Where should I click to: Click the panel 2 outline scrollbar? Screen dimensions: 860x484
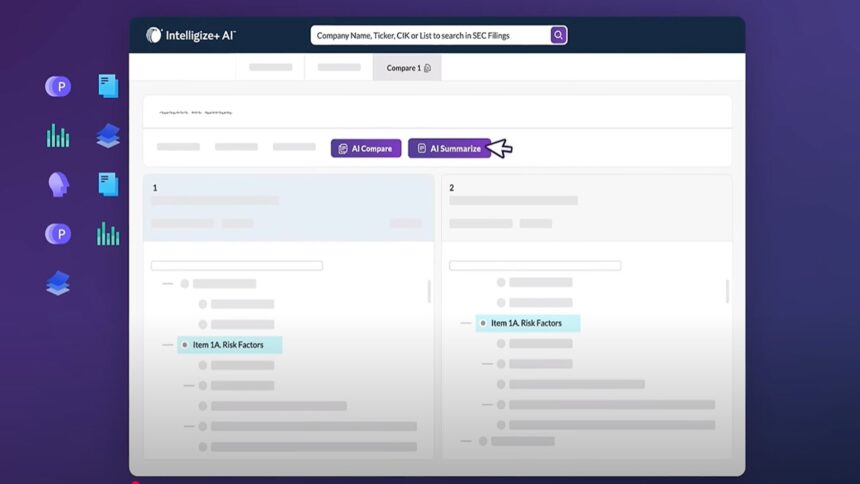pyautogui.click(x=727, y=291)
